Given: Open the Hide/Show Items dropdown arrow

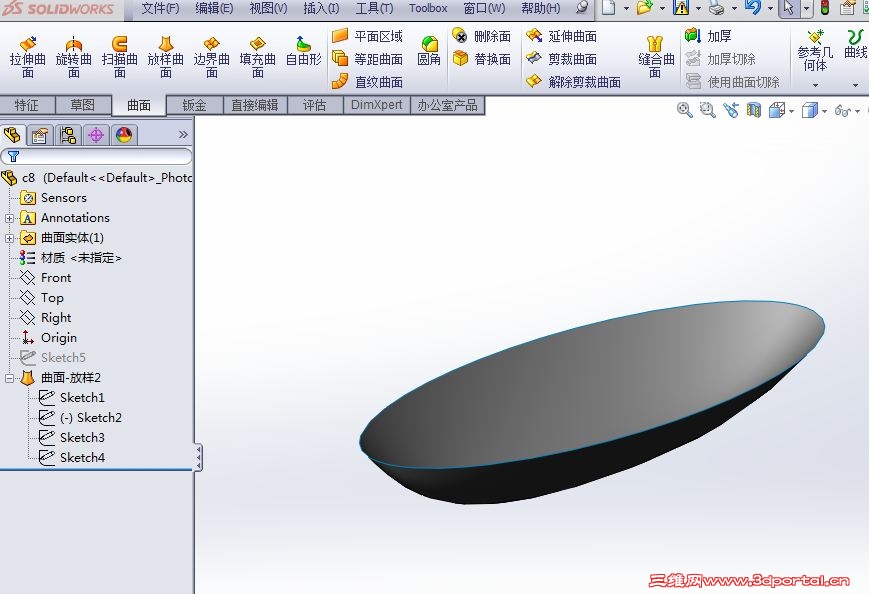Looking at the screenshot, I should [x=857, y=111].
